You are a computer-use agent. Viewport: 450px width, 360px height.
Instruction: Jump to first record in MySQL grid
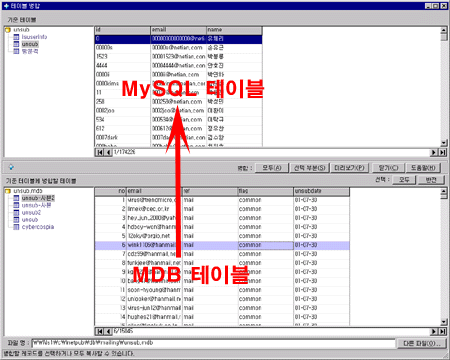99,152
